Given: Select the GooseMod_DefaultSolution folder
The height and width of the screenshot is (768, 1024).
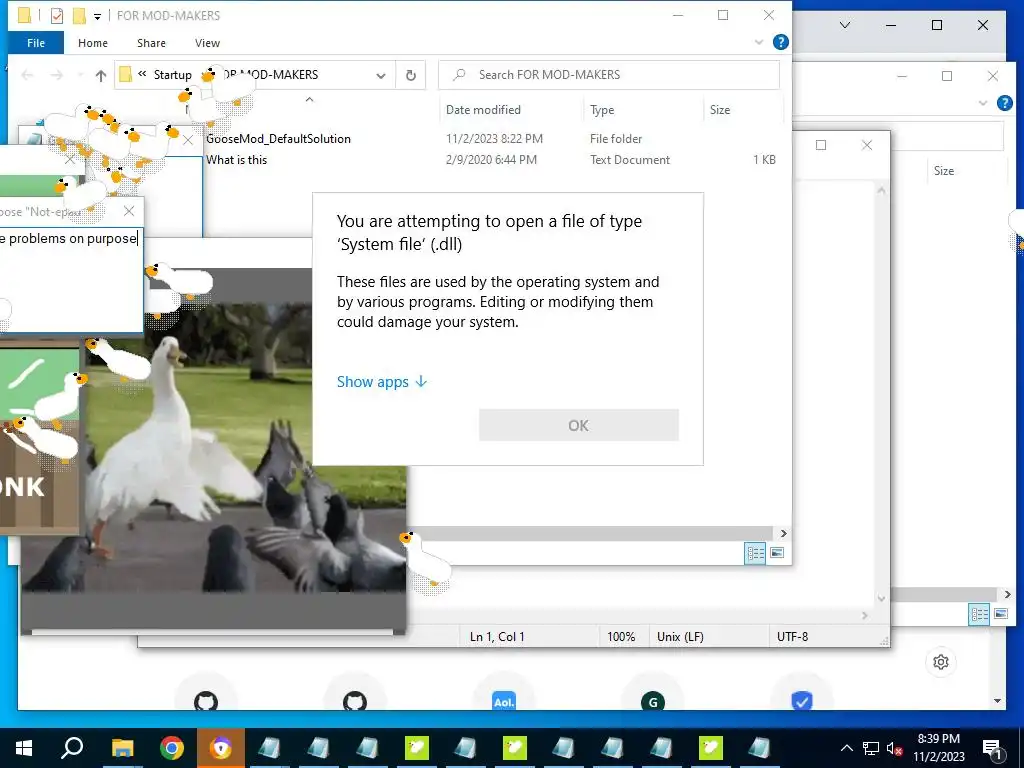Looking at the screenshot, I should (x=278, y=138).
